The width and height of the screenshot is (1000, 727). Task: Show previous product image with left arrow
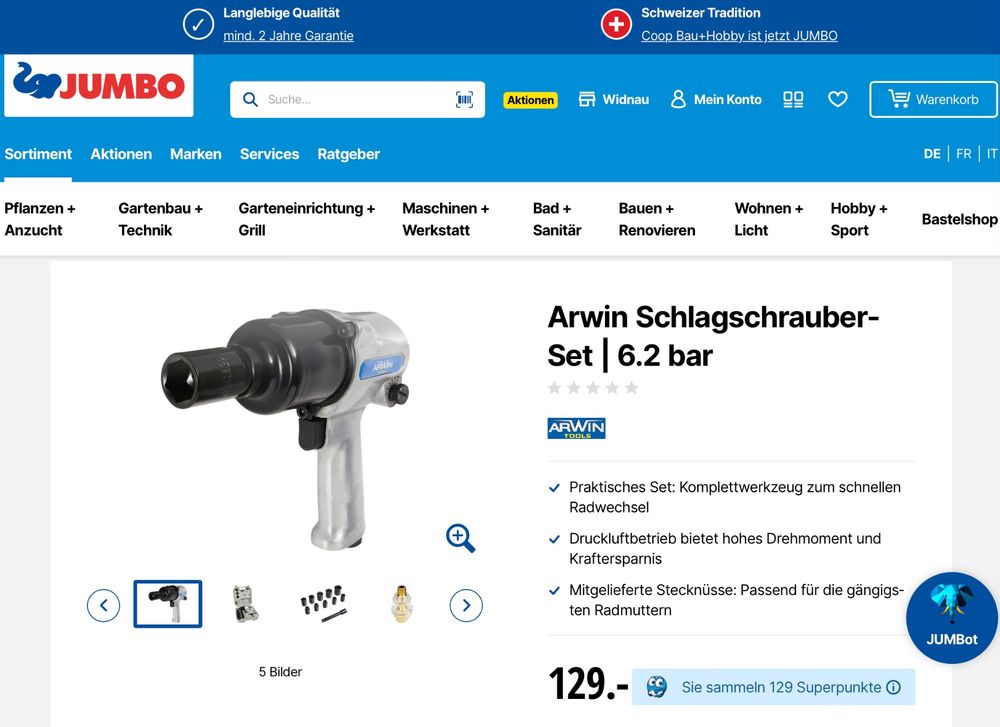[x=103, y=605]
